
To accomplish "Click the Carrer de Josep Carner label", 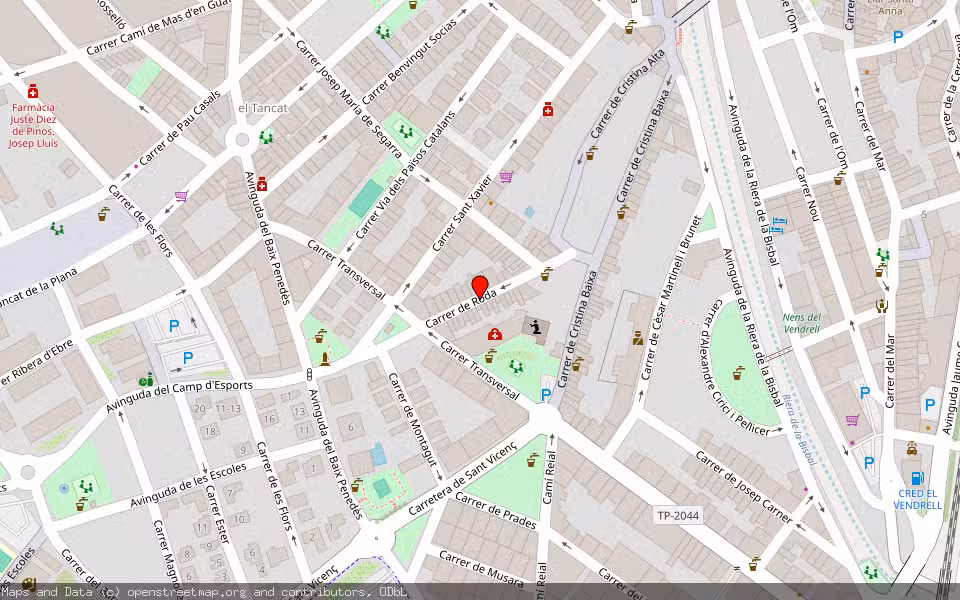I will 743,487.
